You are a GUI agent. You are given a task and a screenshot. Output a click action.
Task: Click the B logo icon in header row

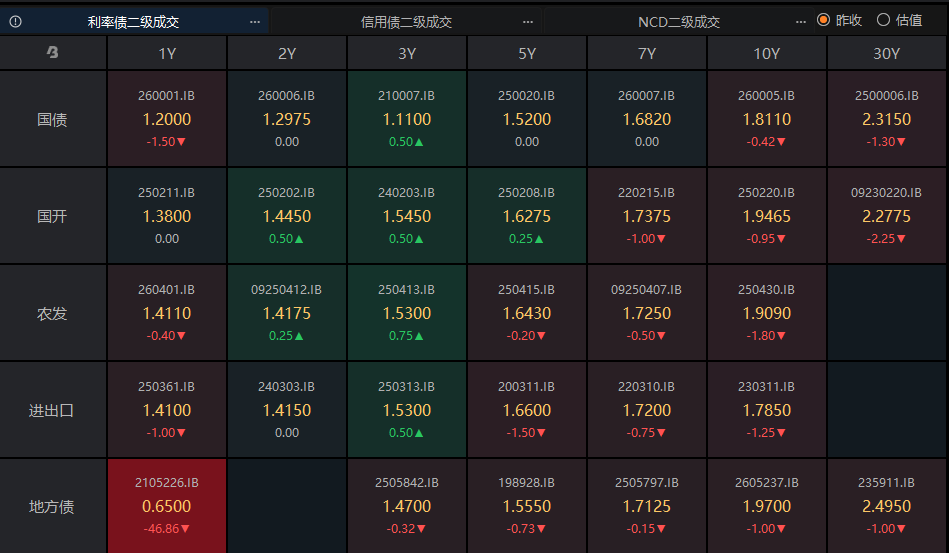[53, 54]
